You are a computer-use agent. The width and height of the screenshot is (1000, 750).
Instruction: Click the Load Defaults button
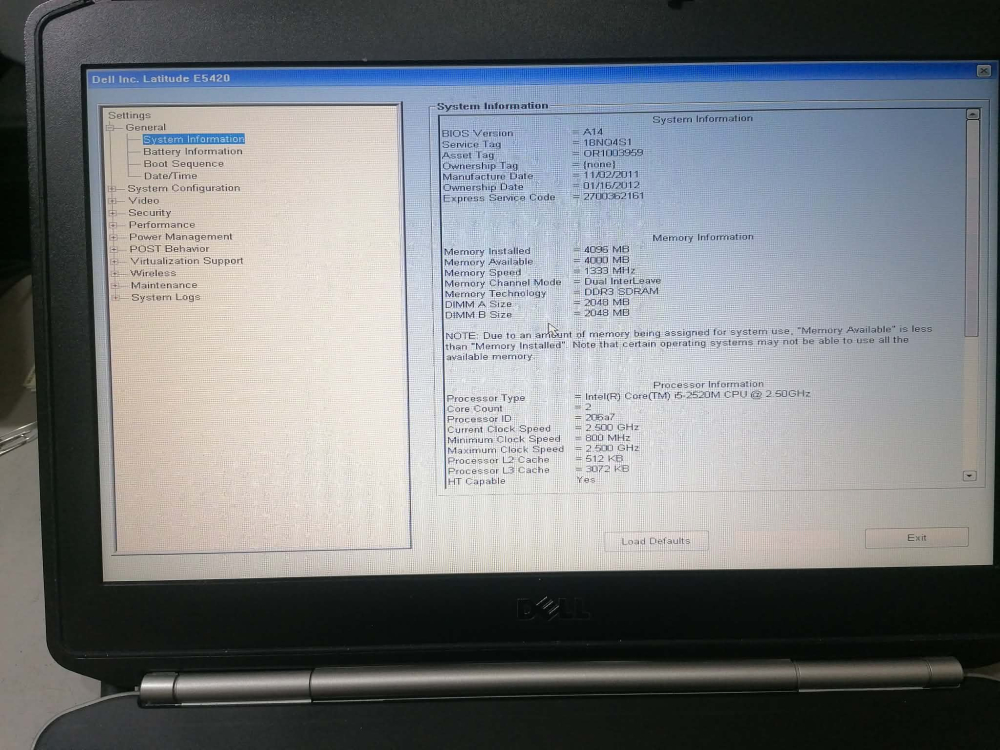[x=655, y=540]
